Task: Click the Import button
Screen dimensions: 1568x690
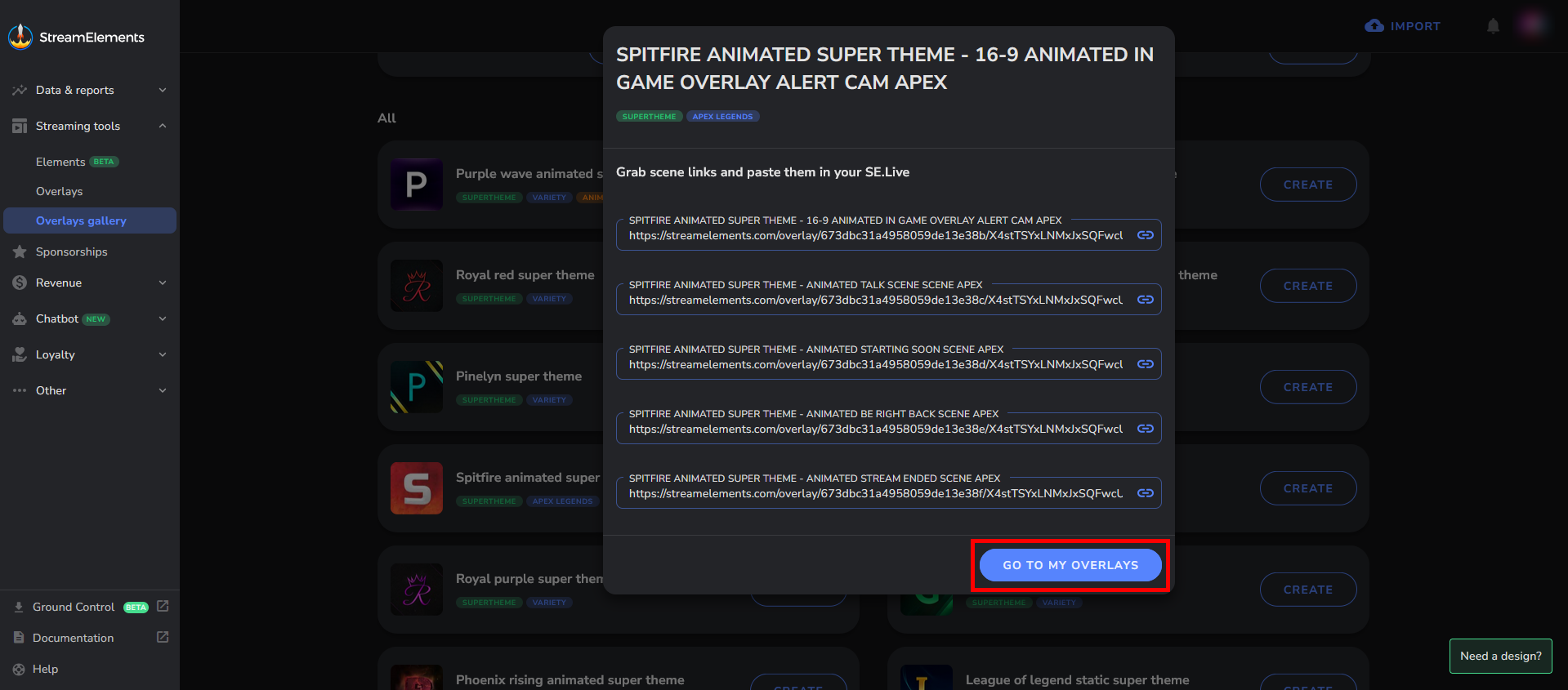Action: pos(1403,26)
